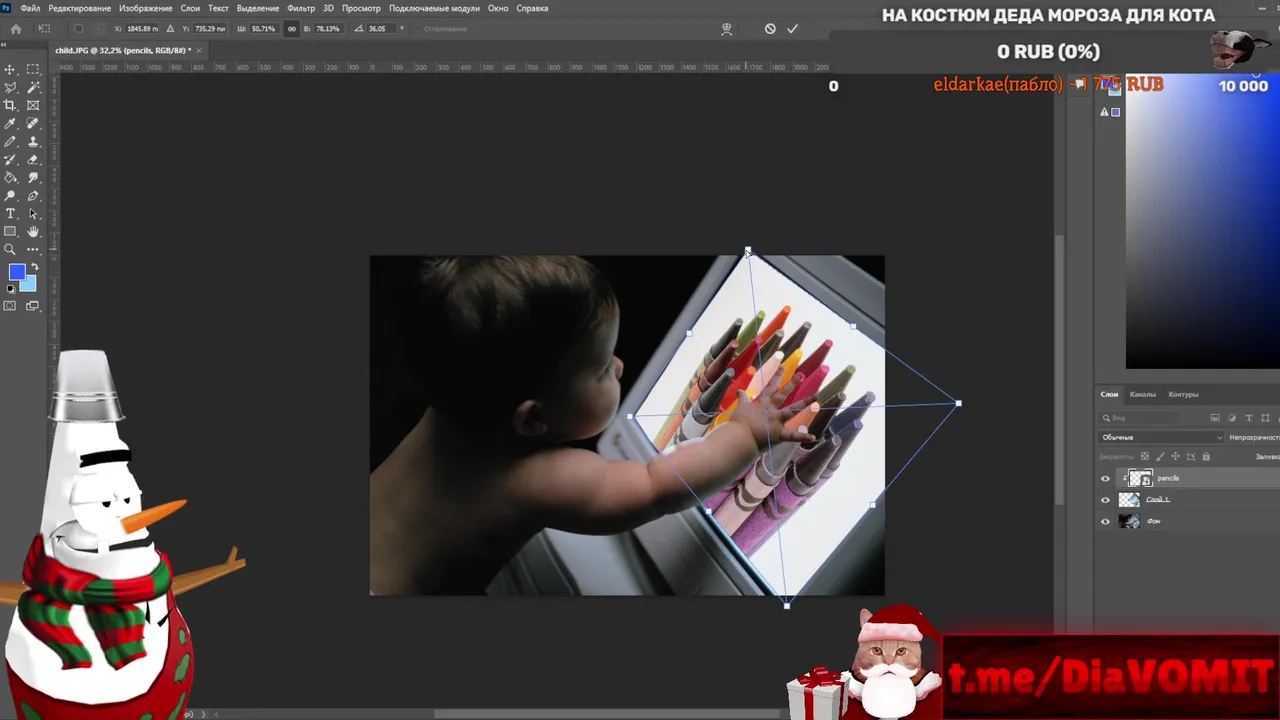The image size is (1280, 720).
Task: Lock layer position icon
Action: [1174, 457]
